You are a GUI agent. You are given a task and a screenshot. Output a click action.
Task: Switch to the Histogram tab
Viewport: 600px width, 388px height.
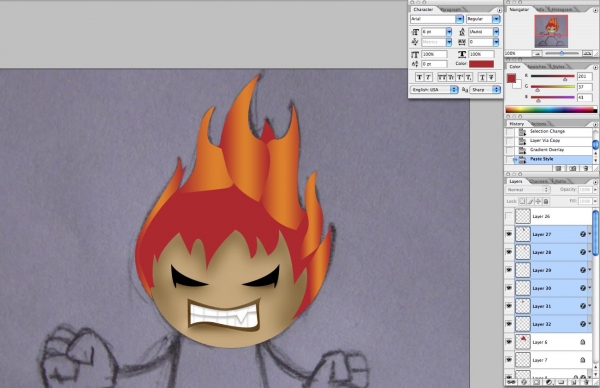point(562,10)
